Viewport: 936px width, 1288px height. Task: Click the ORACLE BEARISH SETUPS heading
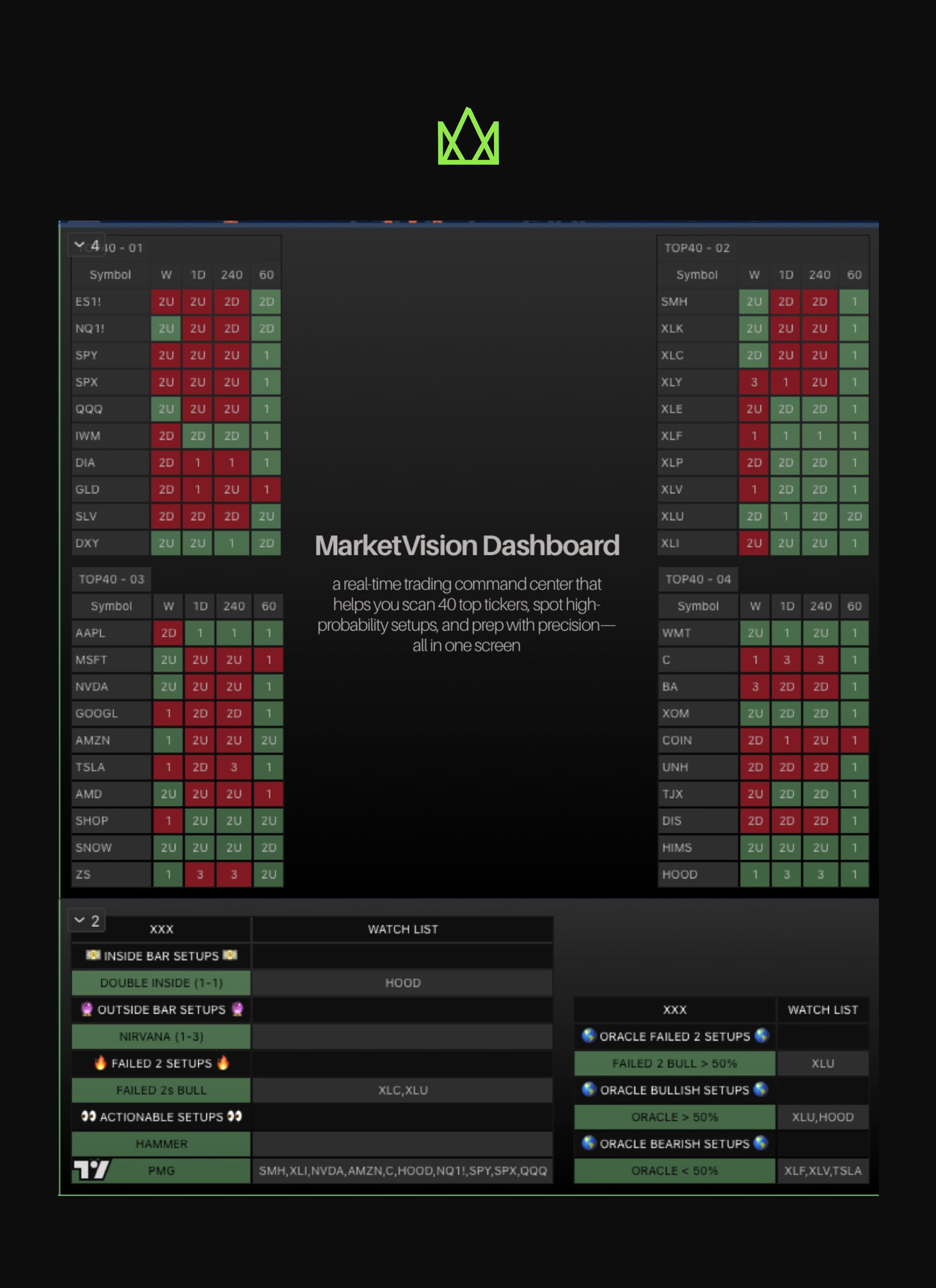click(x=675, y=1144)
